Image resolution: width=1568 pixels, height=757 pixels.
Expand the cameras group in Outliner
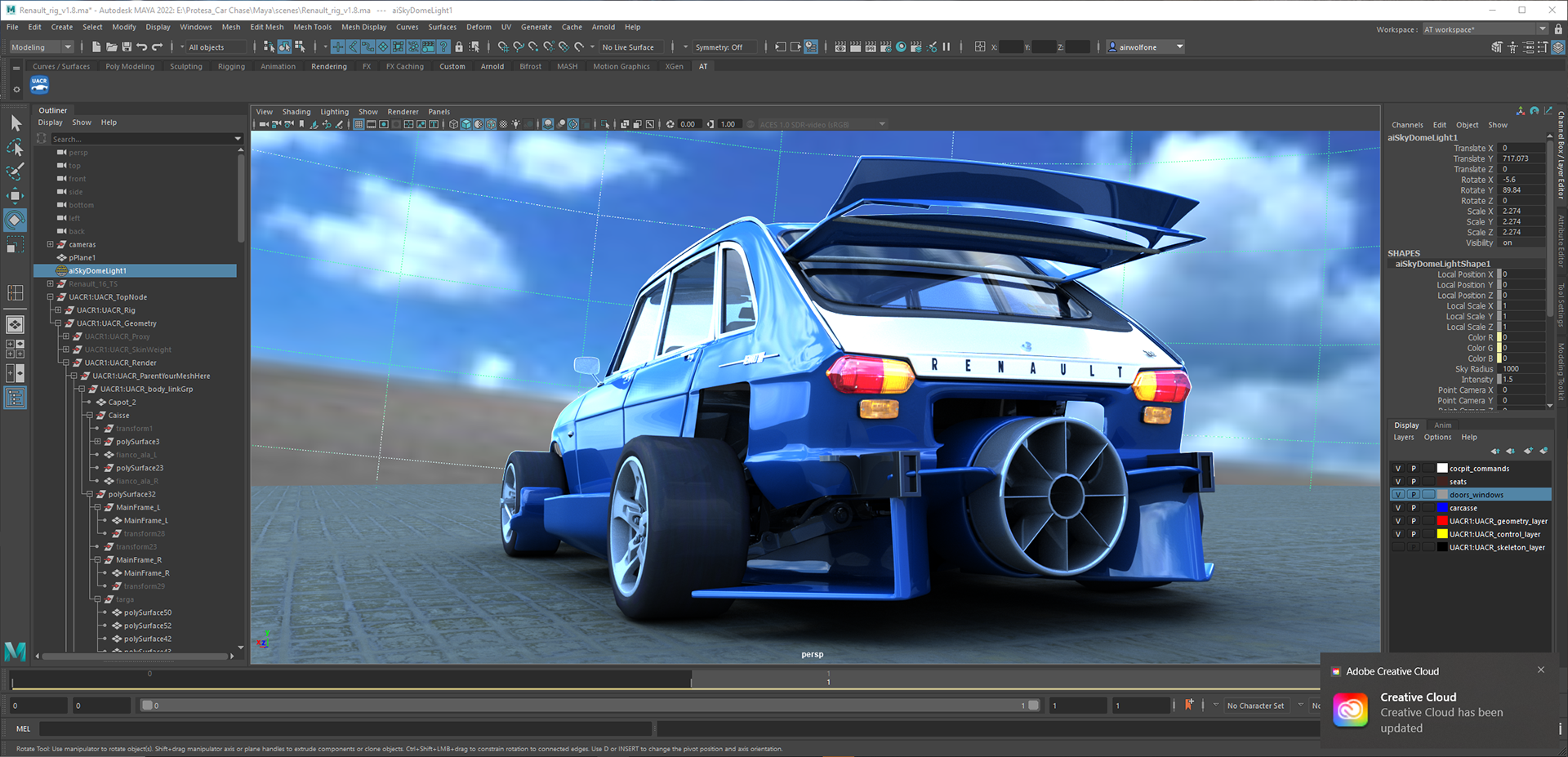pyautogui.click(x=50, y=244)
